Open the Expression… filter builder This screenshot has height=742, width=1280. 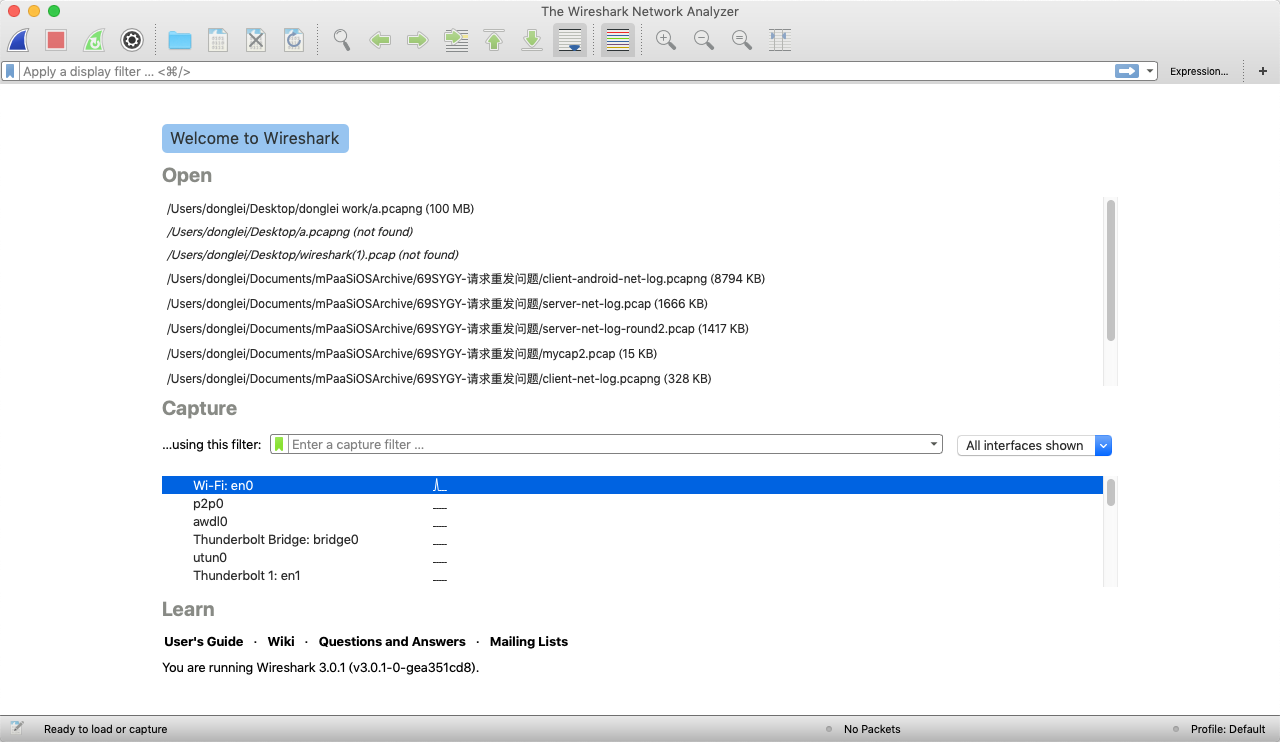pyautogui.click(x=1199, y=71)
